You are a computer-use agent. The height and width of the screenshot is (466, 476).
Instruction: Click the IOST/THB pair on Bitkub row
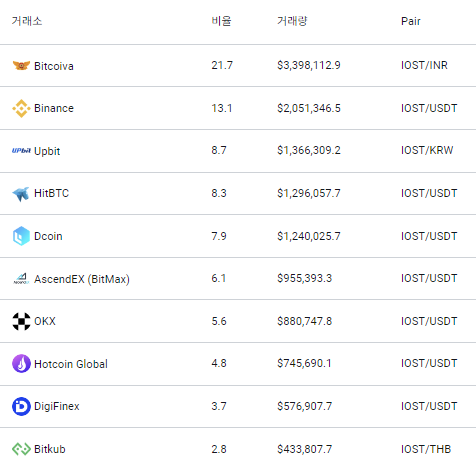(x=426, y=449)
